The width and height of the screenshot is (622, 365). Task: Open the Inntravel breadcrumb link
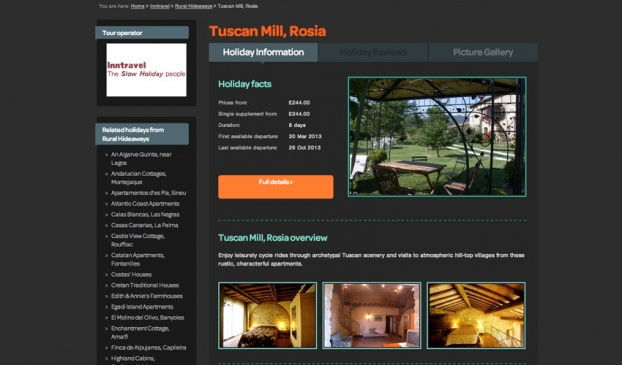160,6
